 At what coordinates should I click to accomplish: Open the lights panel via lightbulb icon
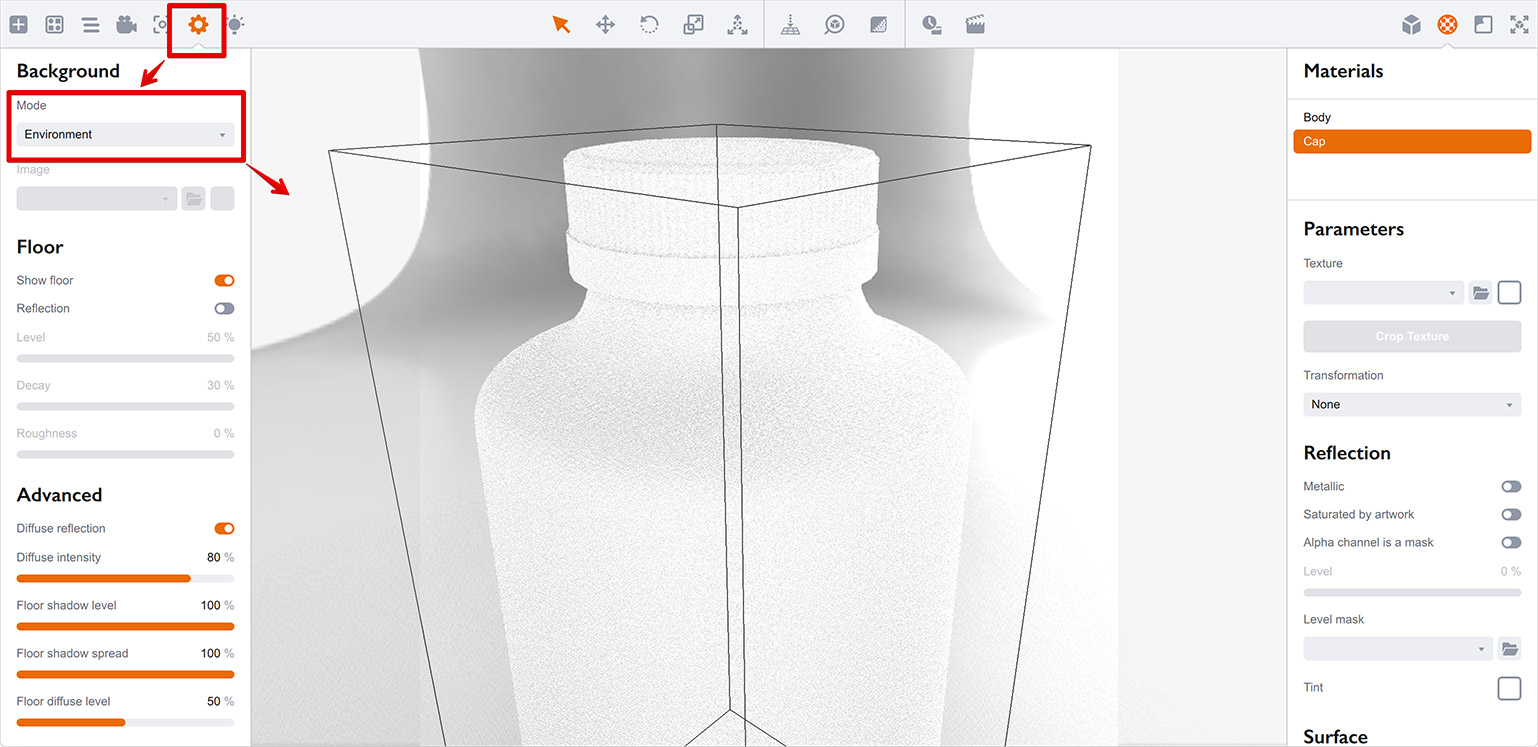(x=235, y=24)
